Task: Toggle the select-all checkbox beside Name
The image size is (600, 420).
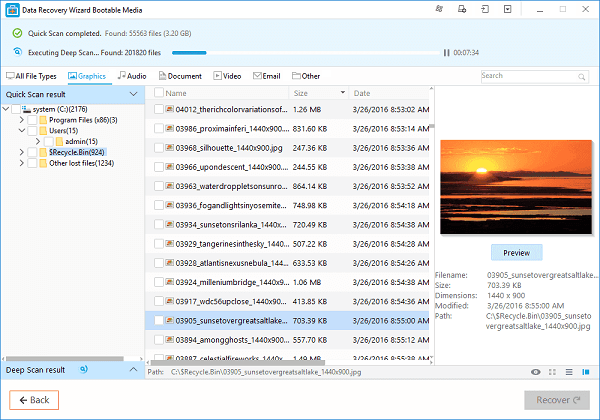Action: [156, 93]
